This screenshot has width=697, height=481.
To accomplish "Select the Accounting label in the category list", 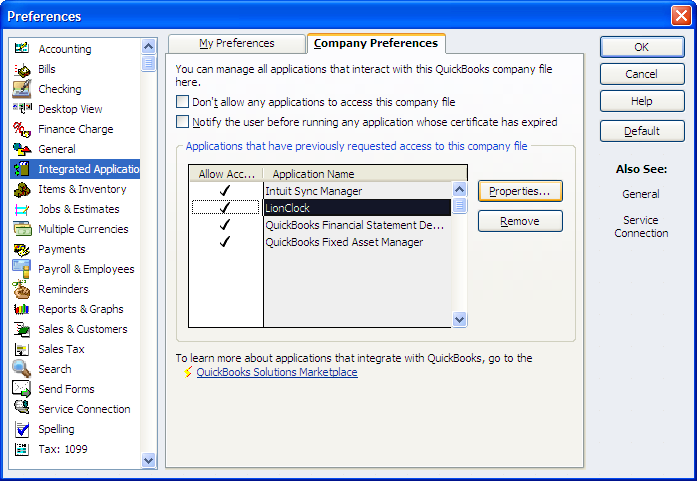I will 65,49.
